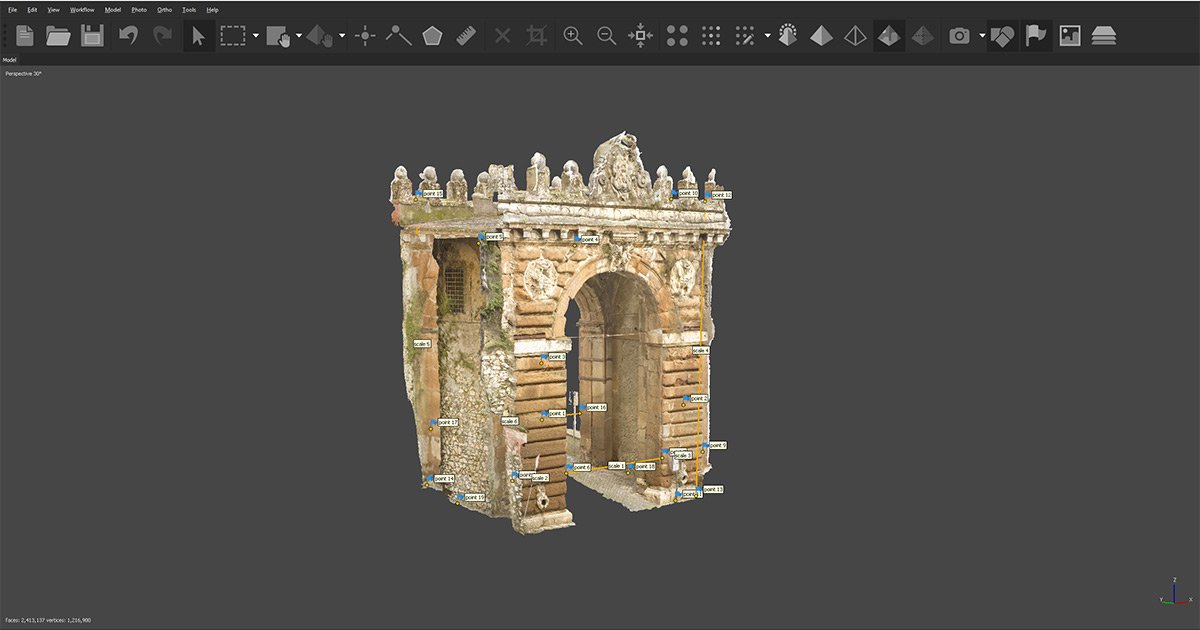Toggle show cameras
This screenshot has width=1200, height=630.
(959, 36)
